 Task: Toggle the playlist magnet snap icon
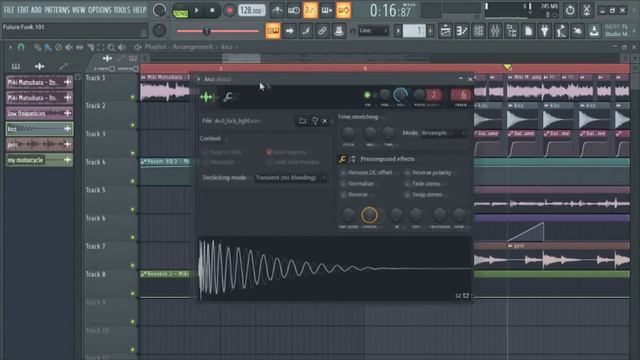click(21, 47)
